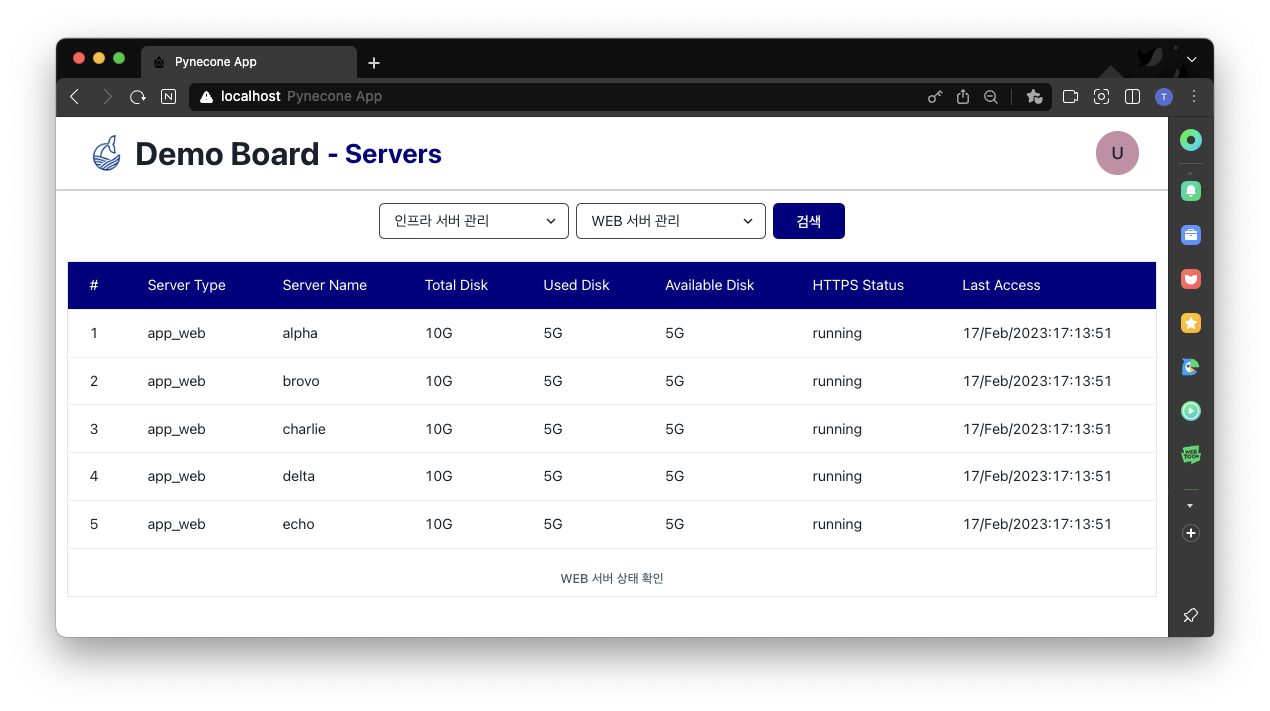1270x711 pixels.
Task: Click the not-secure warning triangle icon
Action: pyautogui.click(x=206, y=97)
